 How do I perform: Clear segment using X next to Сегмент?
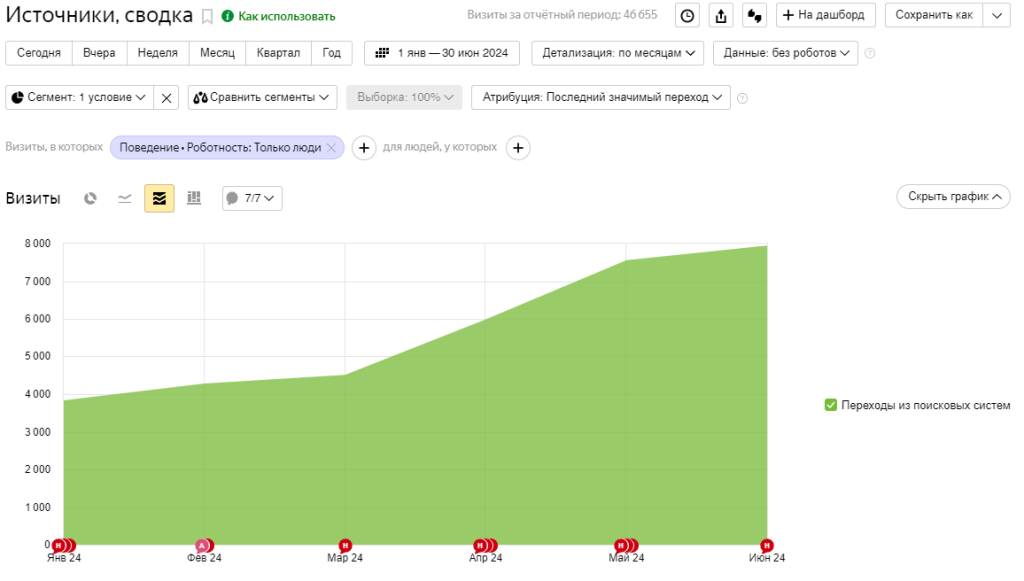pos(167,98)
